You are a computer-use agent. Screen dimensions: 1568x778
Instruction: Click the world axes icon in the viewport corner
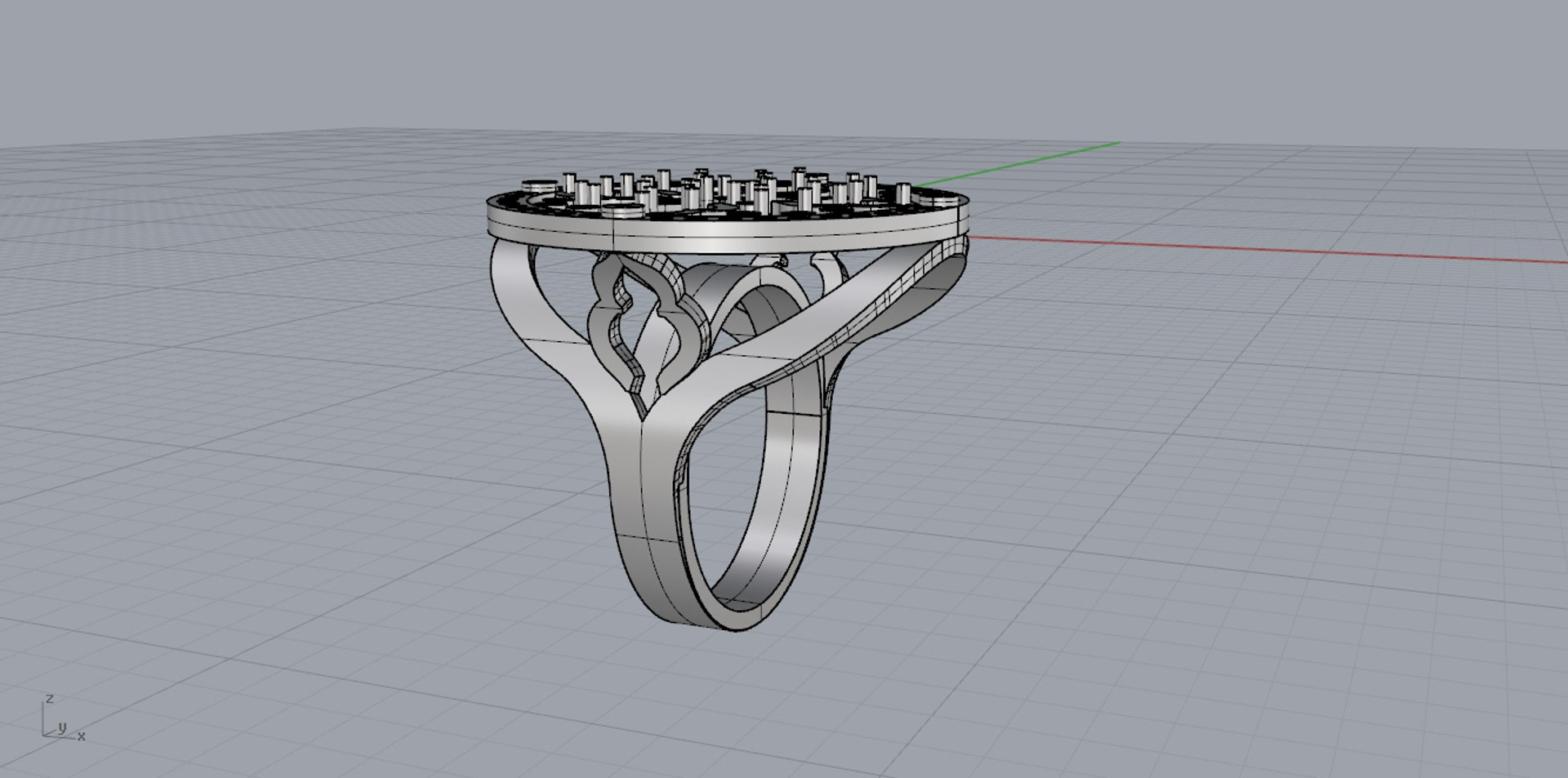[x=64, y=718]
